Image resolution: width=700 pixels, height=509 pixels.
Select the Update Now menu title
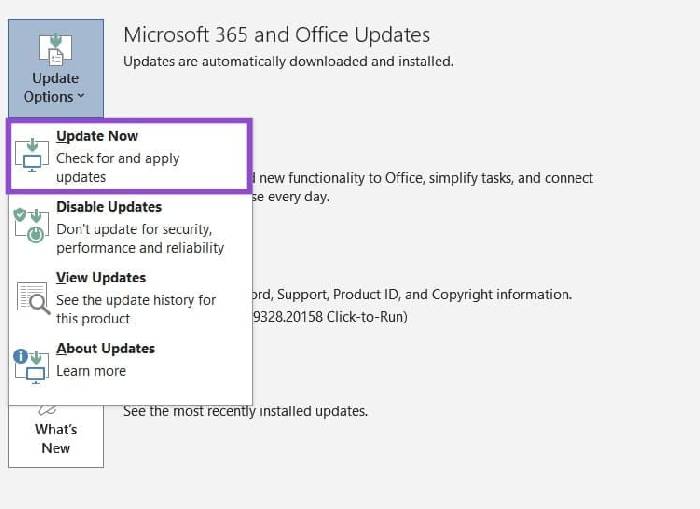click(97, 136)
